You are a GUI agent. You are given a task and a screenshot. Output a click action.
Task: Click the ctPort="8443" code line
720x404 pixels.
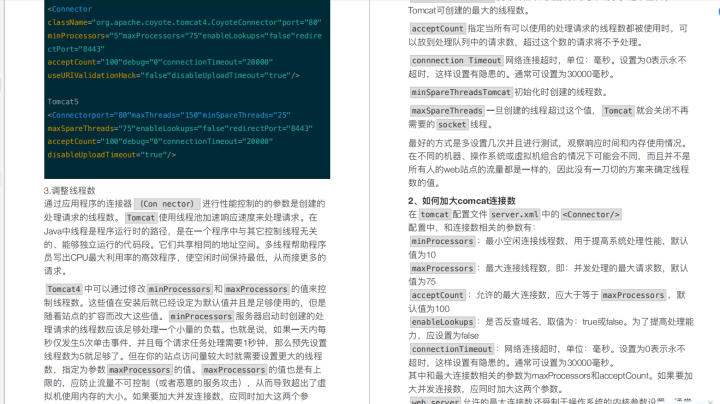pos(76,49)
